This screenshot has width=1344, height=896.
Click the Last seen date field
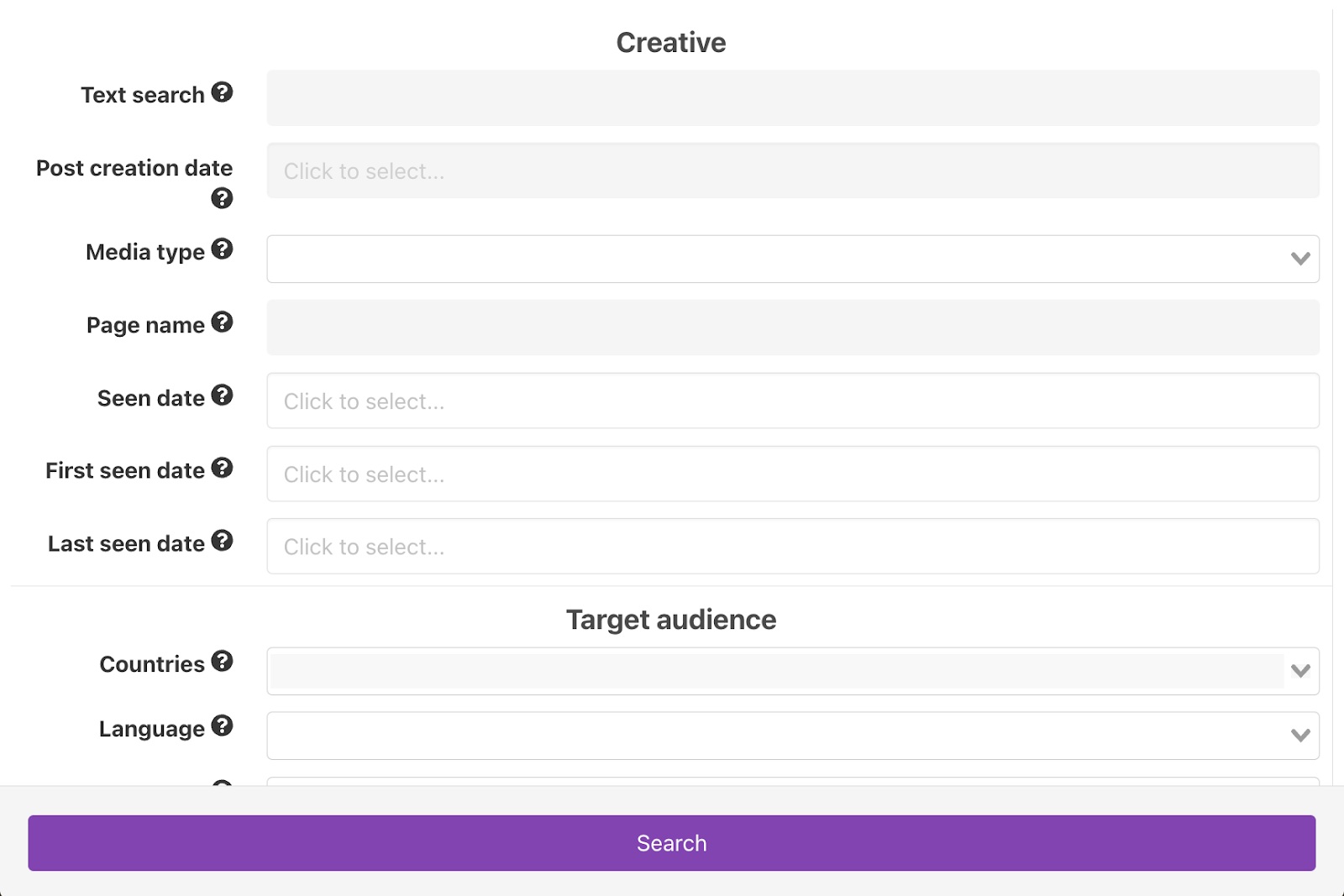[x=792, y=547]
